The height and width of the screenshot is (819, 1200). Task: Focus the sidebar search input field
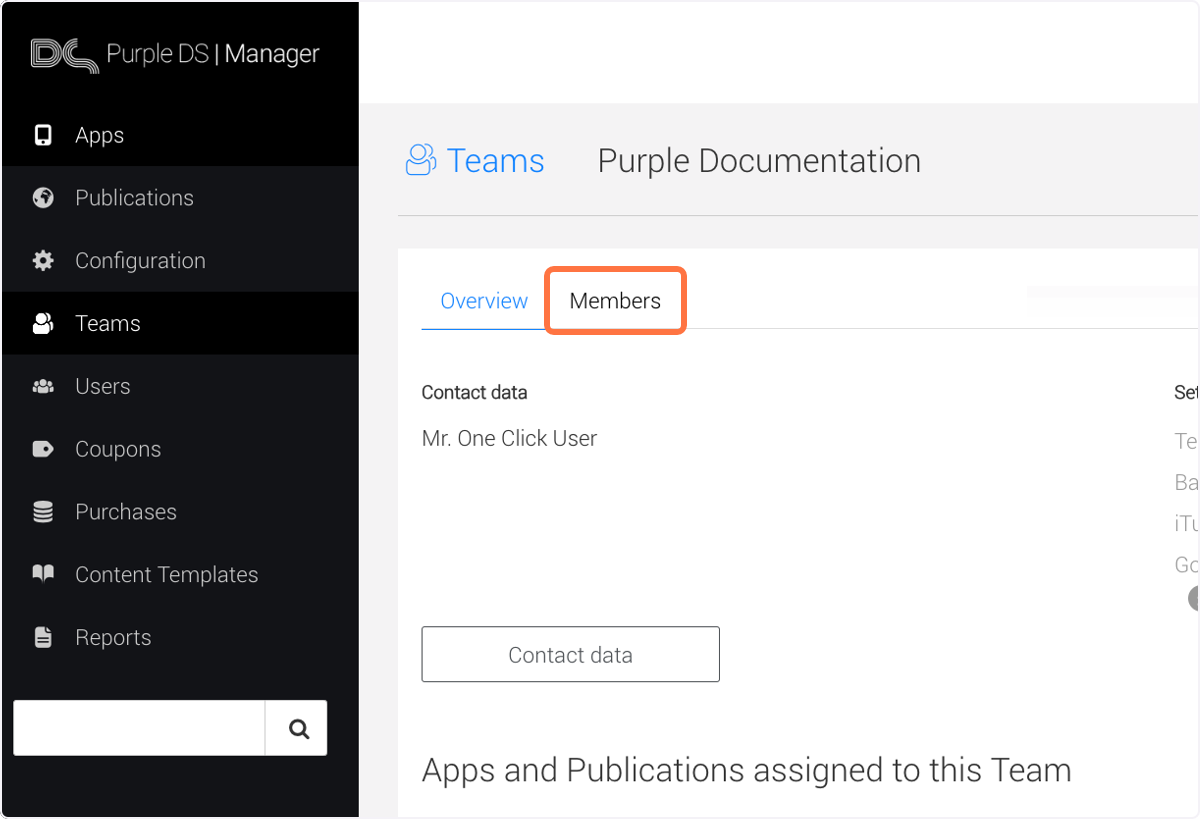[139, 728]
